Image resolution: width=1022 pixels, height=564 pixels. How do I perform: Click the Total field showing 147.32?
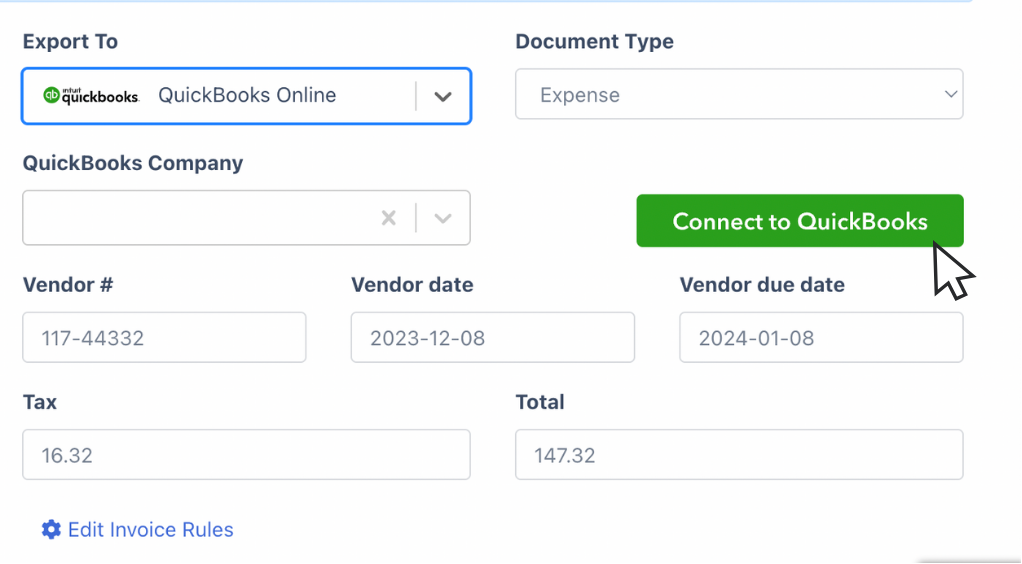coord(738,456)
